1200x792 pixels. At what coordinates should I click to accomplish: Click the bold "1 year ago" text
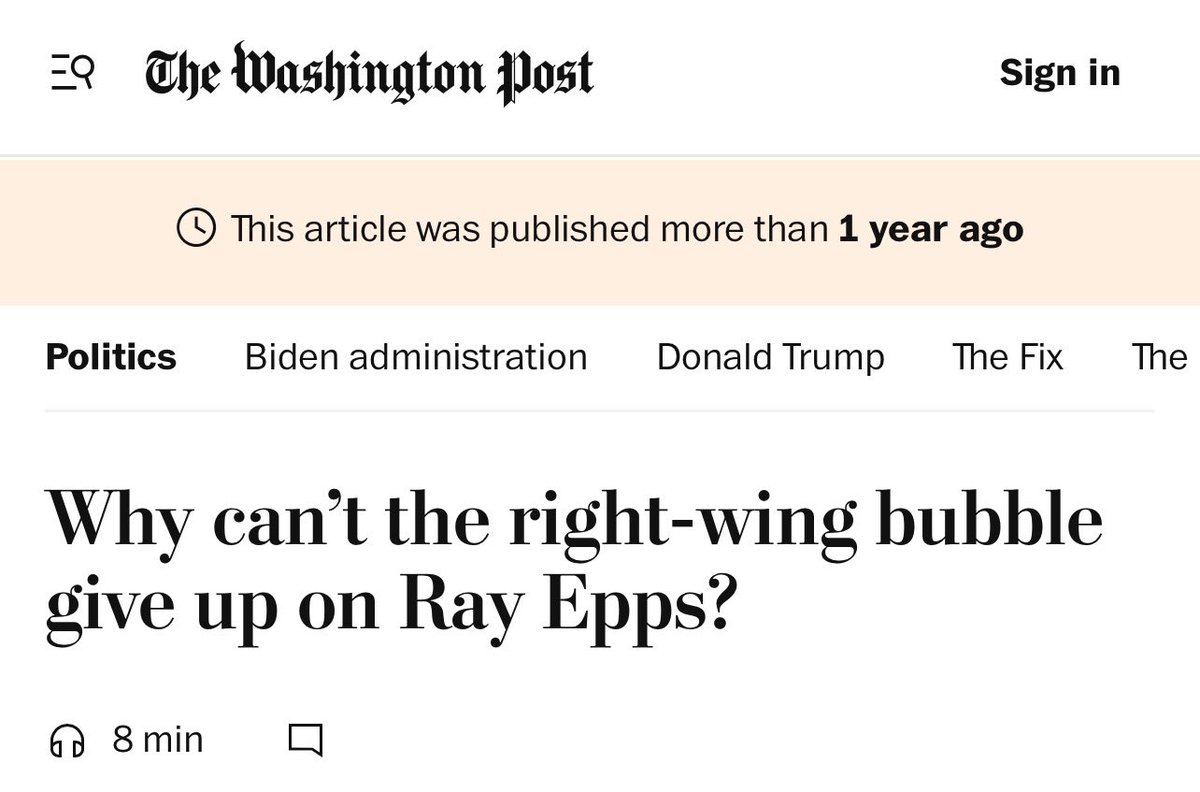point(931,230)
